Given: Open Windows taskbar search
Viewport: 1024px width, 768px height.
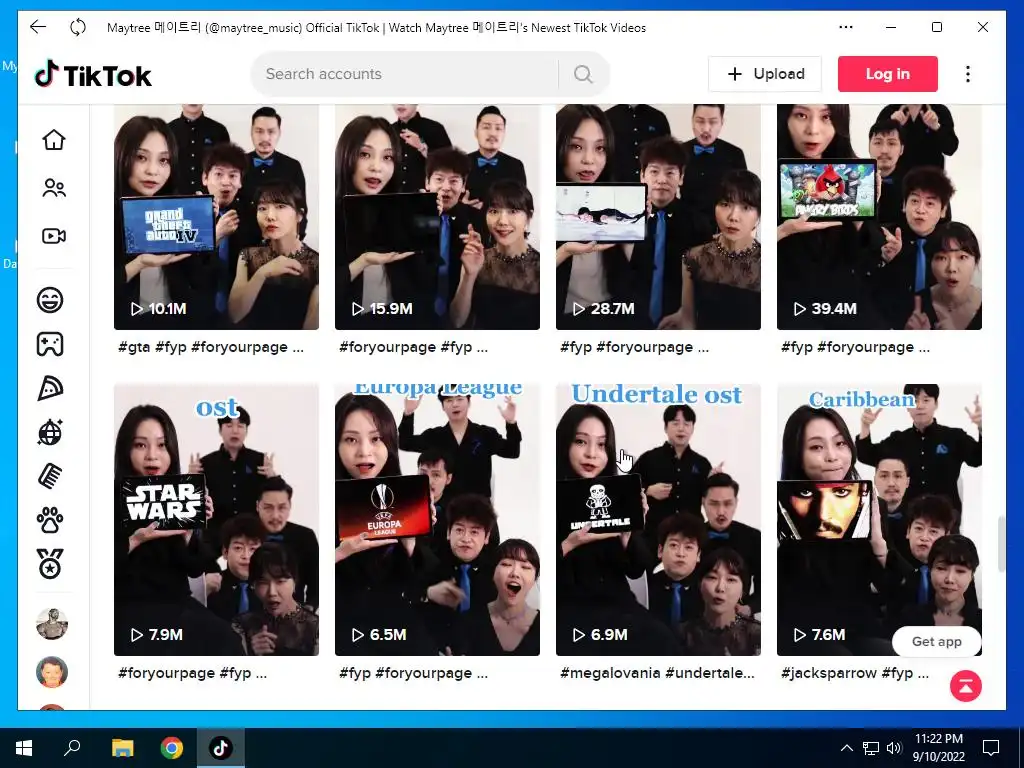Looking at the screenshot, I should click(72, 748).
